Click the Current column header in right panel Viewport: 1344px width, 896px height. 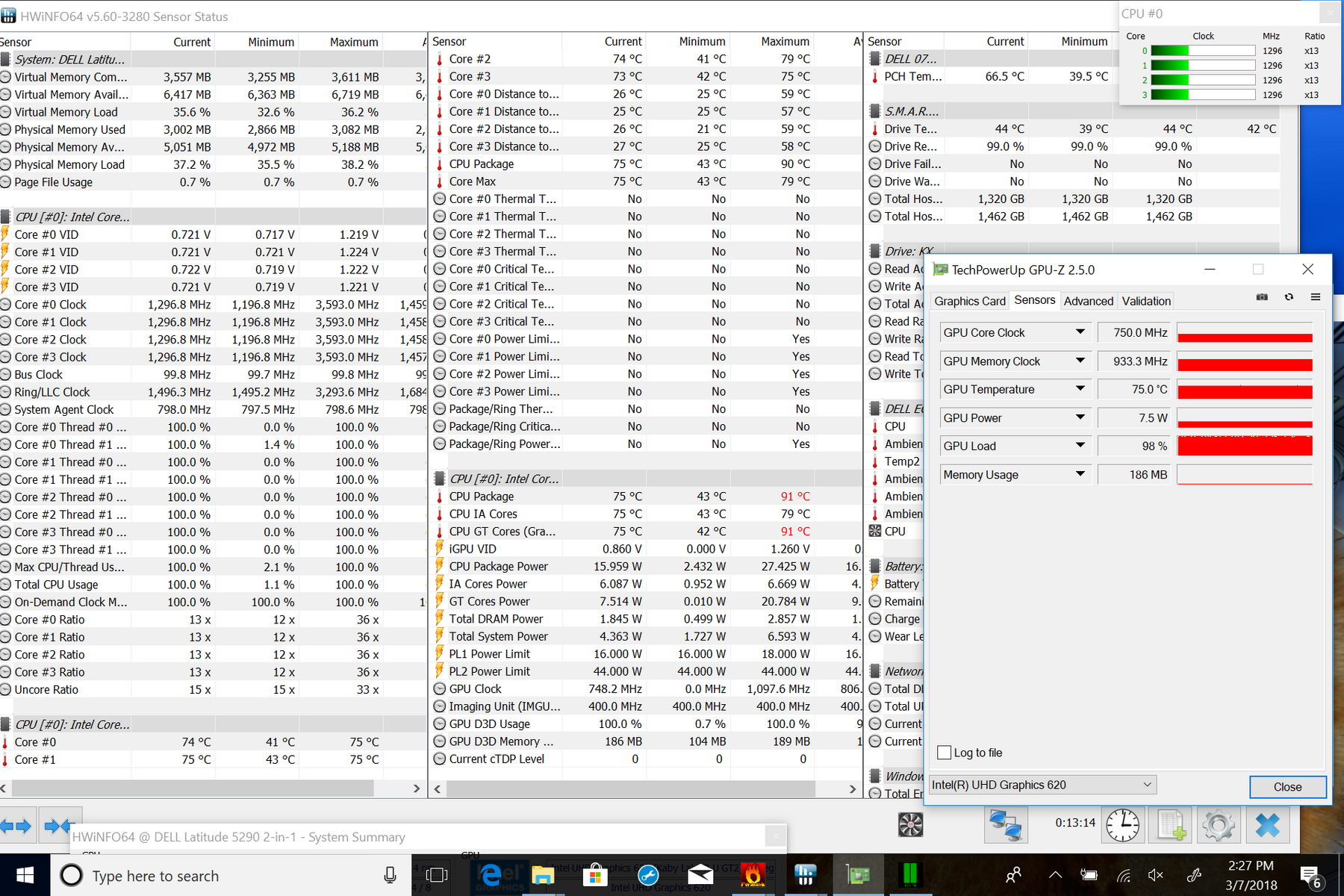[x=1005, y=42]
